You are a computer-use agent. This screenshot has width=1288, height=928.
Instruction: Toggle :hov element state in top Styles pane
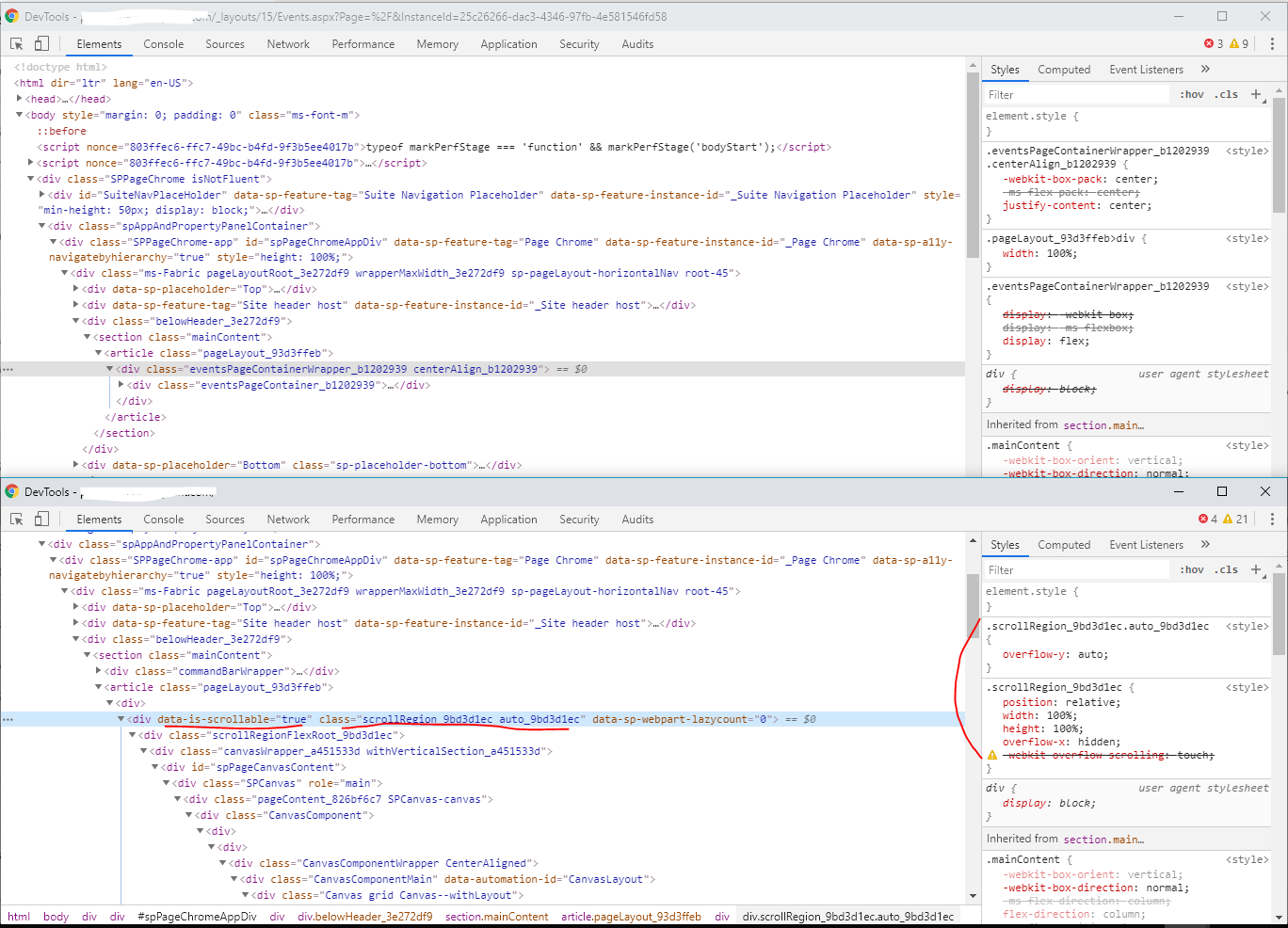pyautogui.click(x=1192, y=94)
